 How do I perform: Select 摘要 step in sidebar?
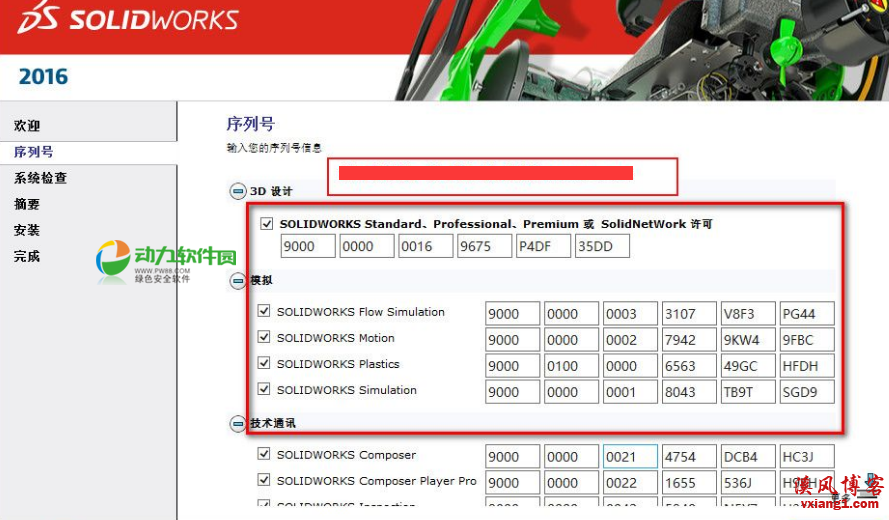pos(27,204)
